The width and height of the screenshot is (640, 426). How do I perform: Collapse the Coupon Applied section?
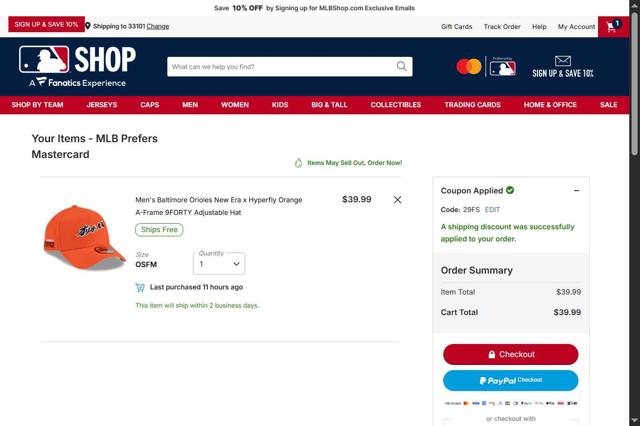[576, 191]
